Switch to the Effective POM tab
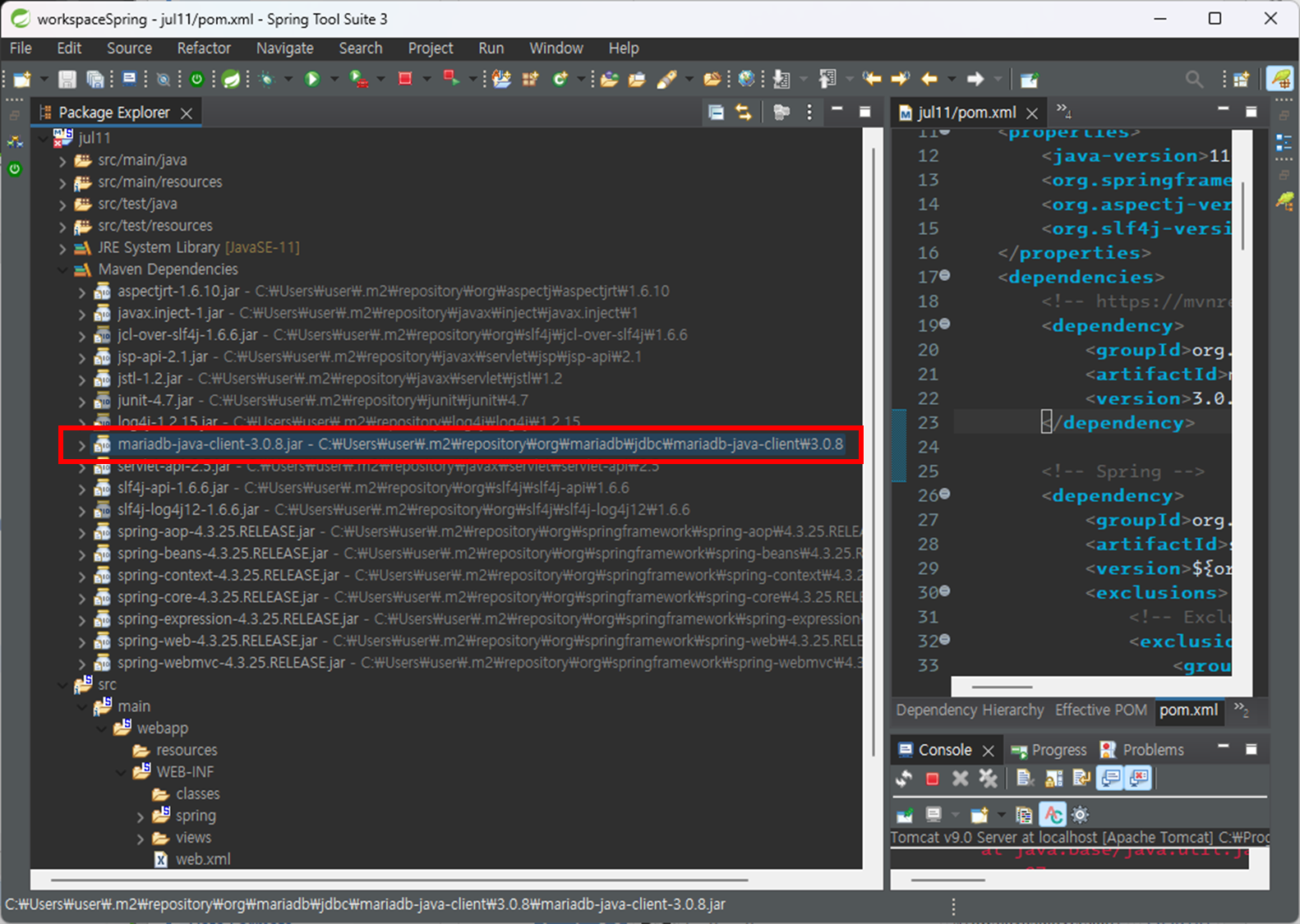1300x924 pixels. click(1100, 710)
